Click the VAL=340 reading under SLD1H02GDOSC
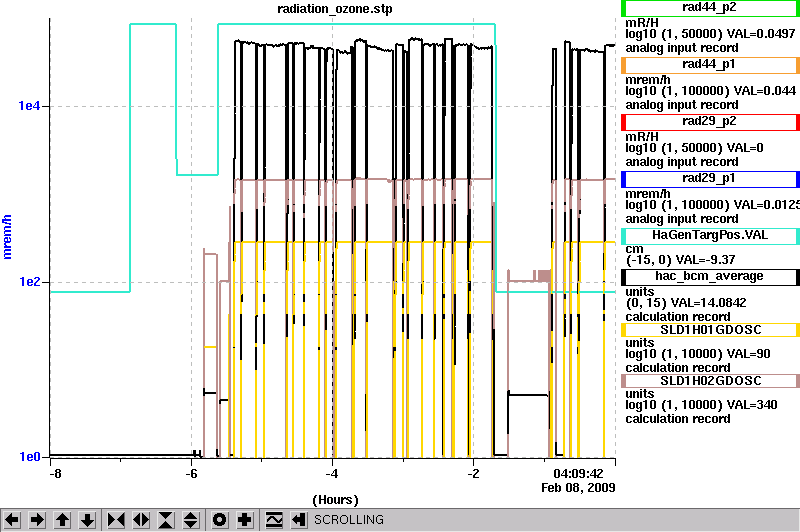The height and width of the screenshot is (532, 800). (752, 404)
